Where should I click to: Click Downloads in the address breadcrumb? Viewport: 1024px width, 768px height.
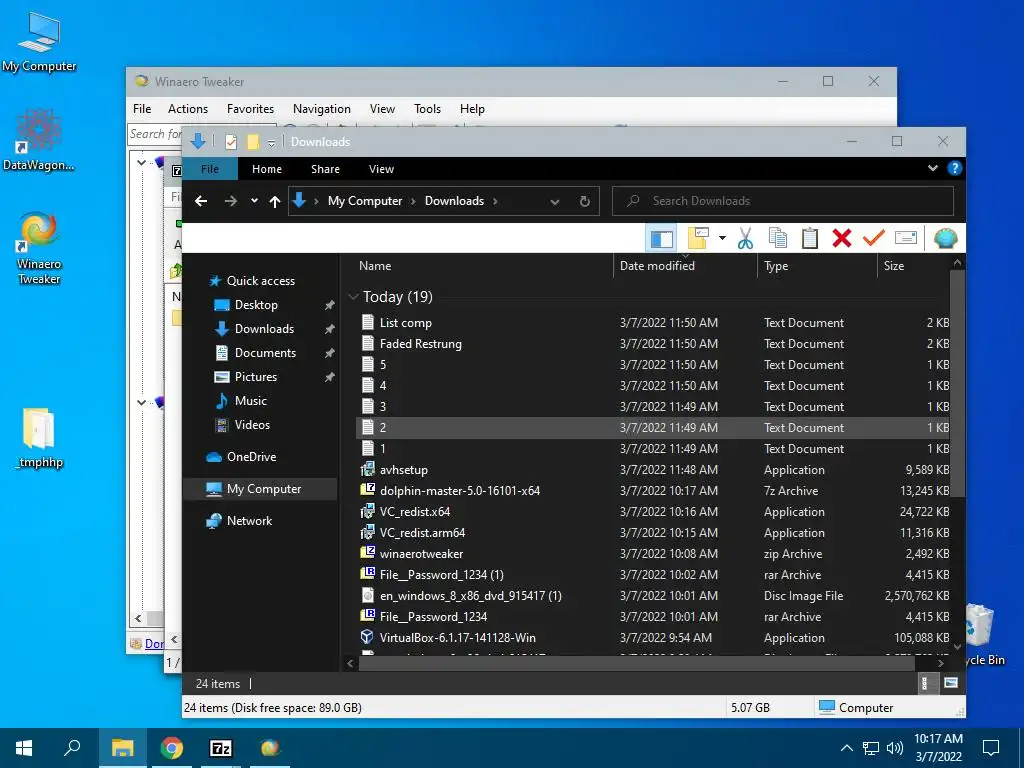click(455, 201)
